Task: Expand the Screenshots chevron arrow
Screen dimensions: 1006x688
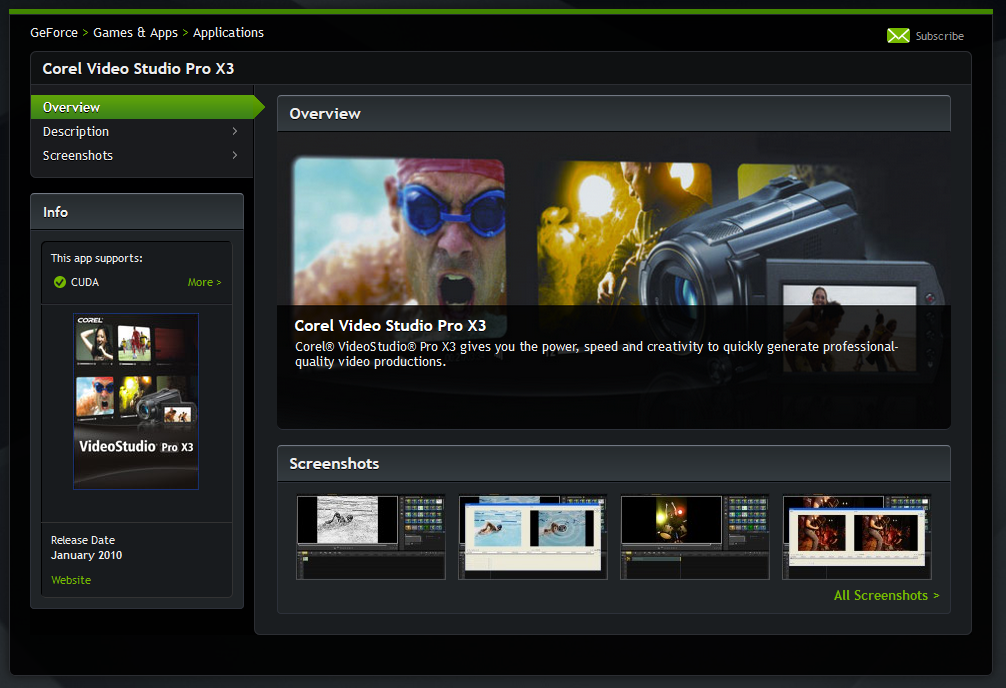Action: [x=235, y=155]
